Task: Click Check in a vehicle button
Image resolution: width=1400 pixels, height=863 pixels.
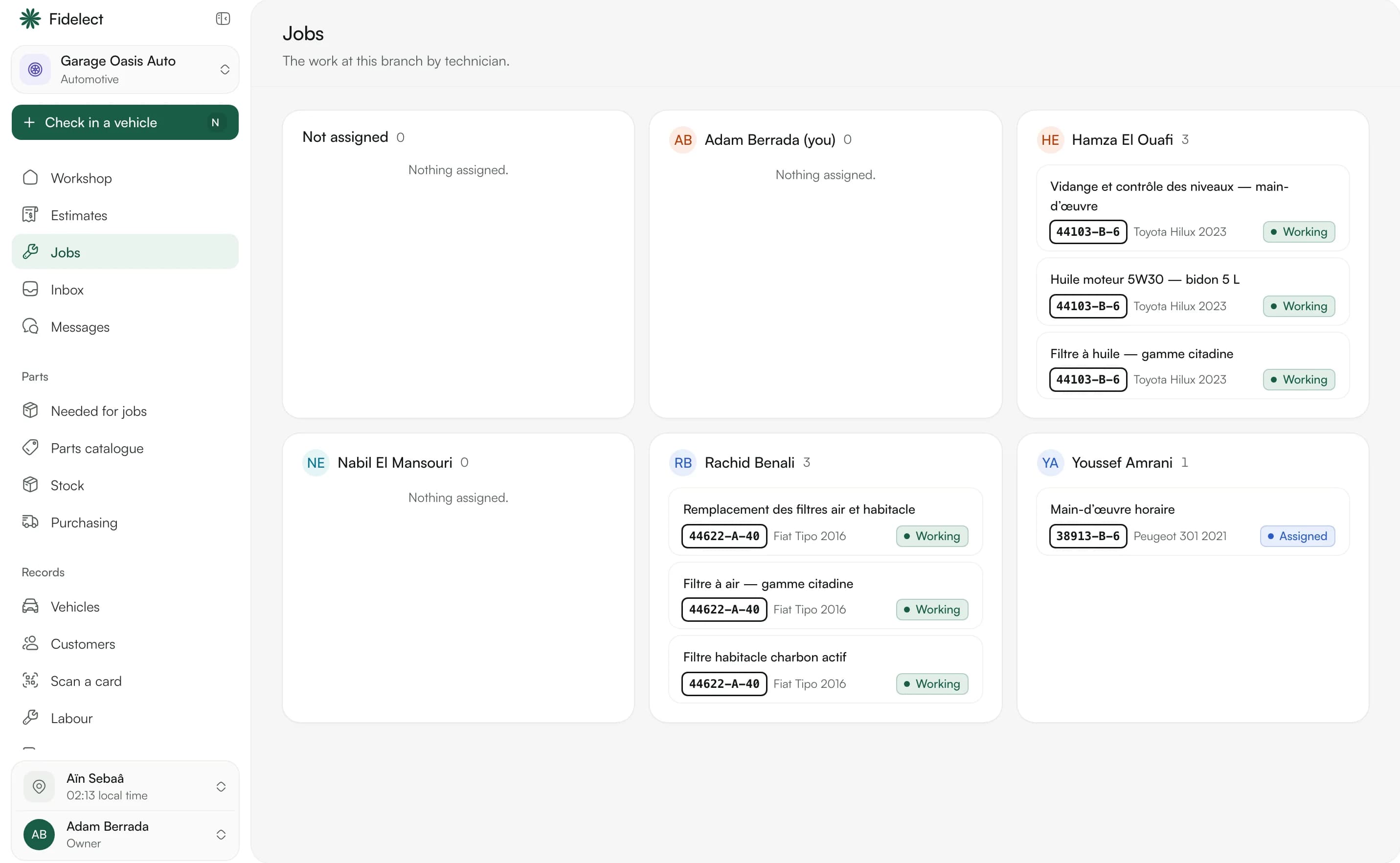Action: pos(125,122)
